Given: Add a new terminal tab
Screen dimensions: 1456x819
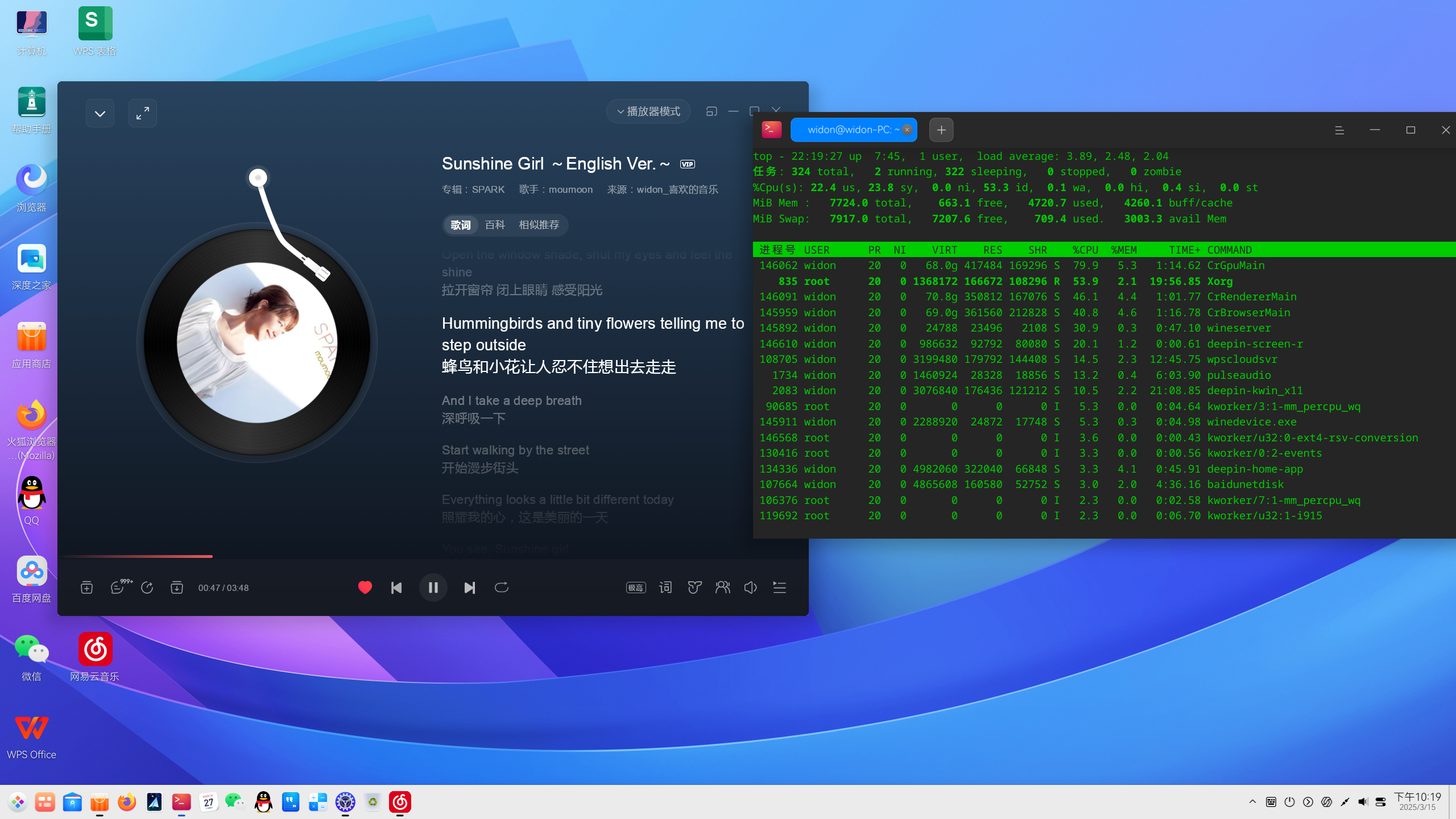Looking at the screenshot, I should pos(941,130).
